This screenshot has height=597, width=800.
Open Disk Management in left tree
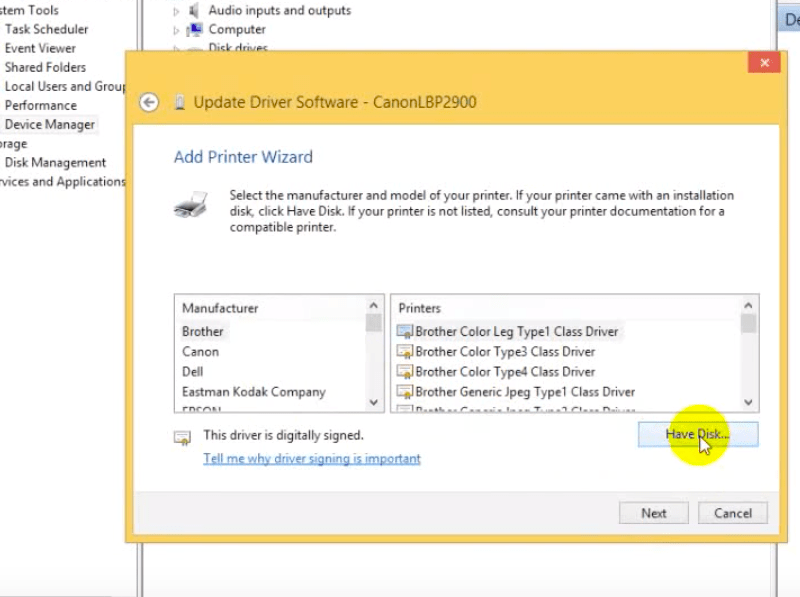pos(55,163)
